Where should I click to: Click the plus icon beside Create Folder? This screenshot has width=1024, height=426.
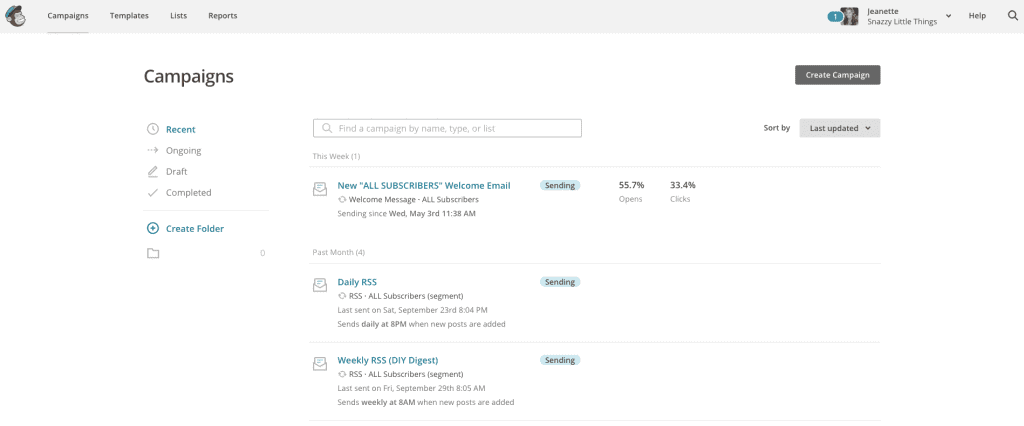coord(153,229)
